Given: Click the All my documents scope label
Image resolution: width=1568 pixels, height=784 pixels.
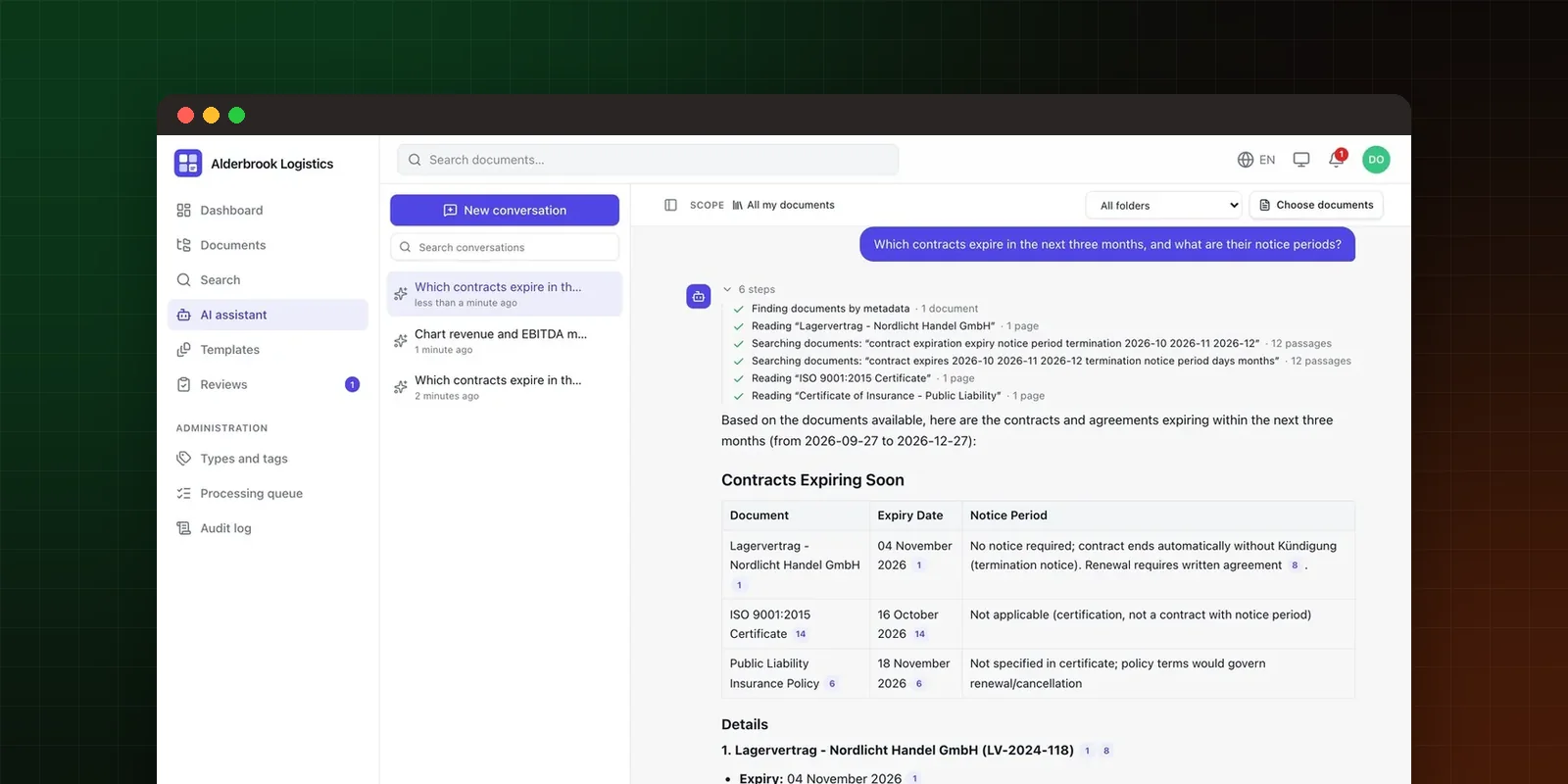Looking at the screenshot, I should (x=784, y=205).
